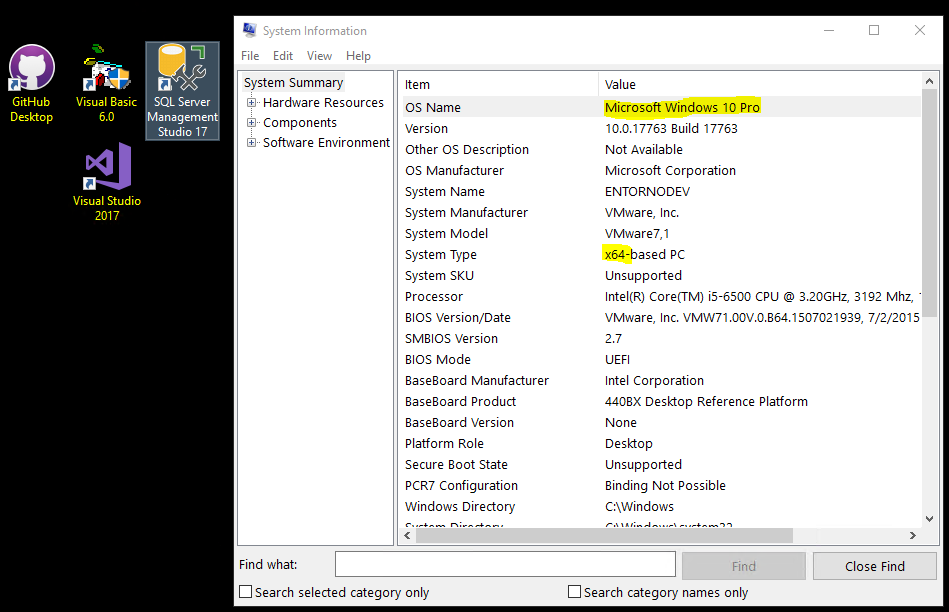Select the System Name row
Screen dimensions: 949x612
(662, 191)
